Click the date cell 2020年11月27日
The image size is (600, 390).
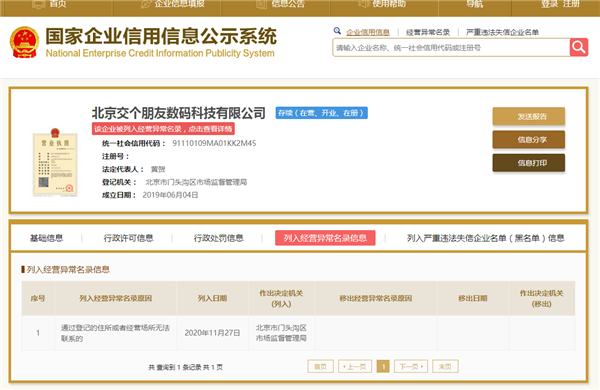[x=212, y=333]
